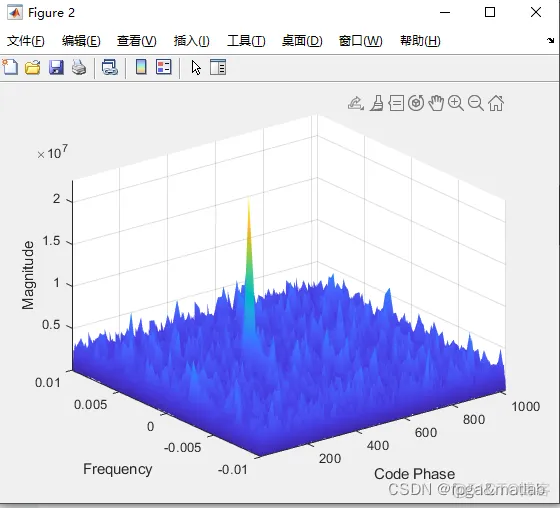Open the 工具(T) menu

click(246, 41)
